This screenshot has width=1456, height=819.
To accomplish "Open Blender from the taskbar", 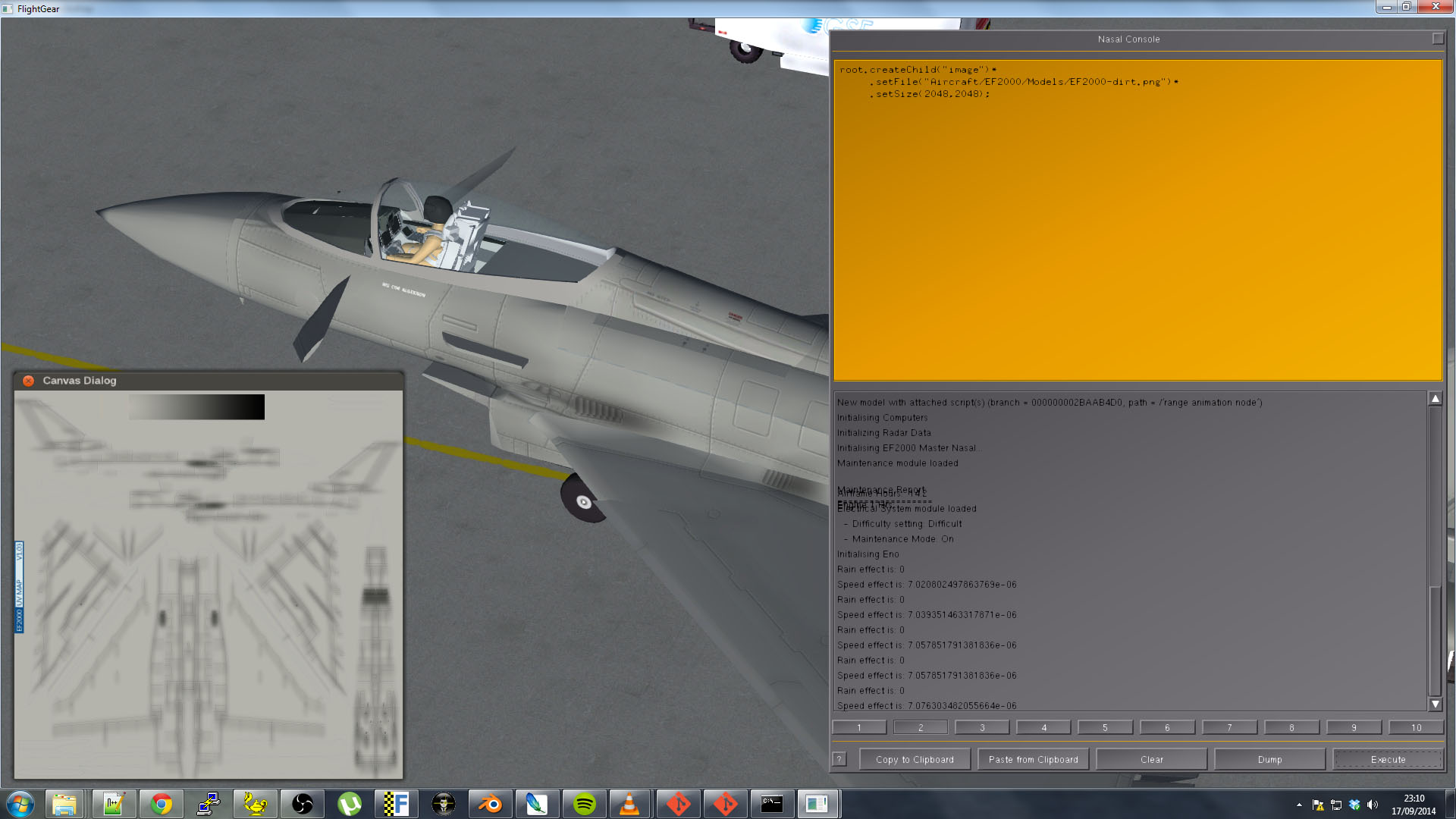I will click(490, 804).
